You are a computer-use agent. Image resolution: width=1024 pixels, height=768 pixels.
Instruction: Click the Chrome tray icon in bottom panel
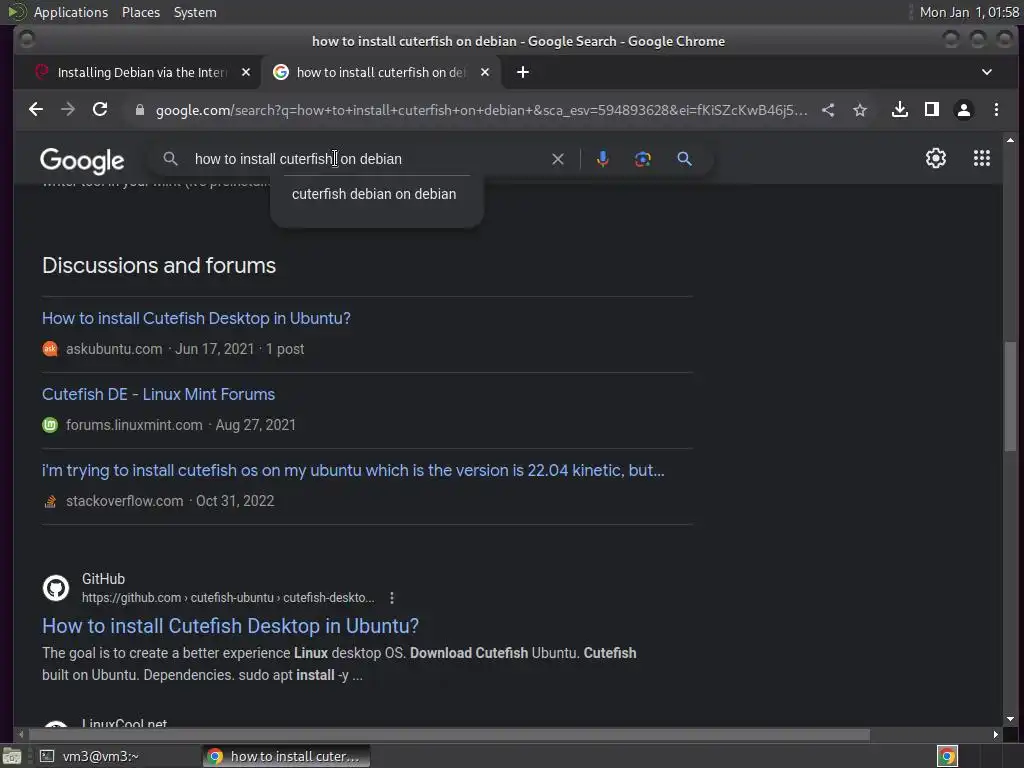tap(947, 756)
